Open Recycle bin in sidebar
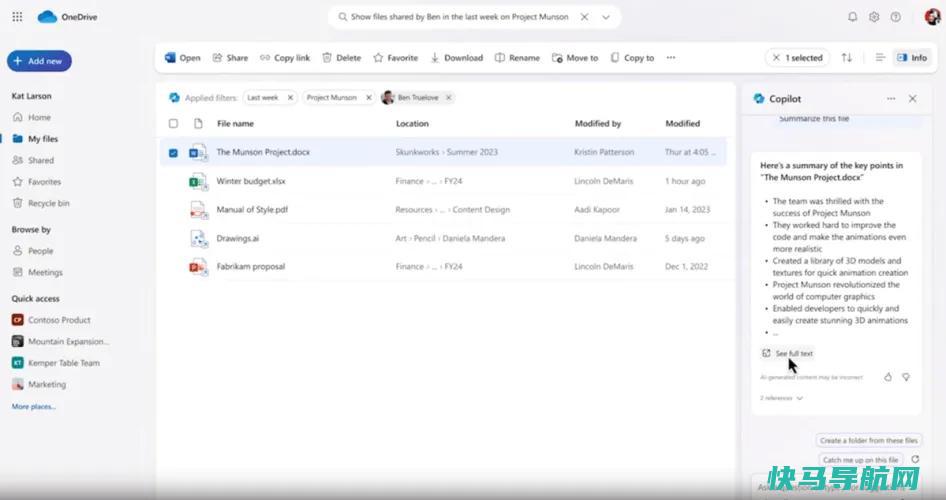 point(41,203)
